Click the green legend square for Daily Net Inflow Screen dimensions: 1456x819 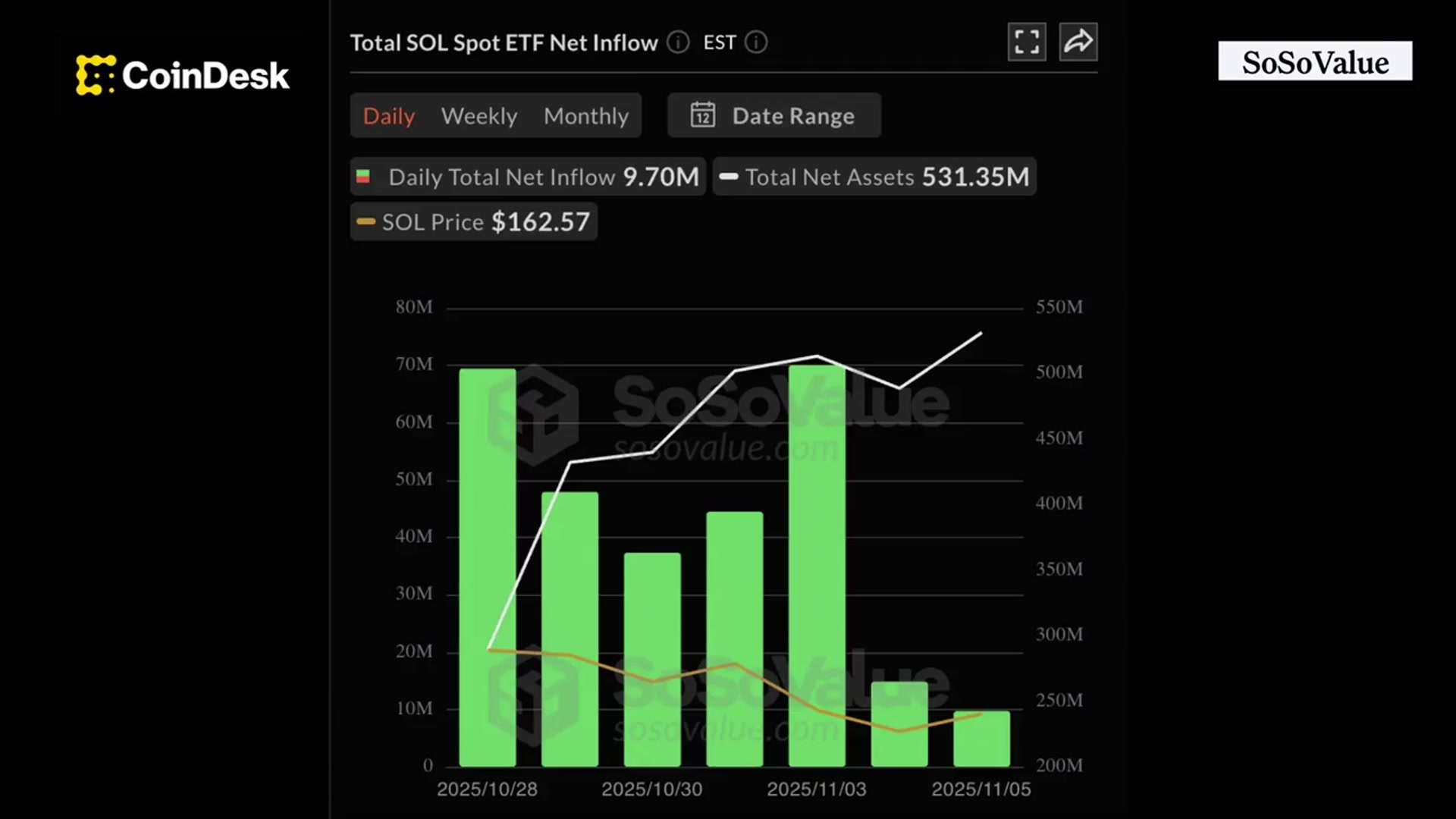(365, 177)
